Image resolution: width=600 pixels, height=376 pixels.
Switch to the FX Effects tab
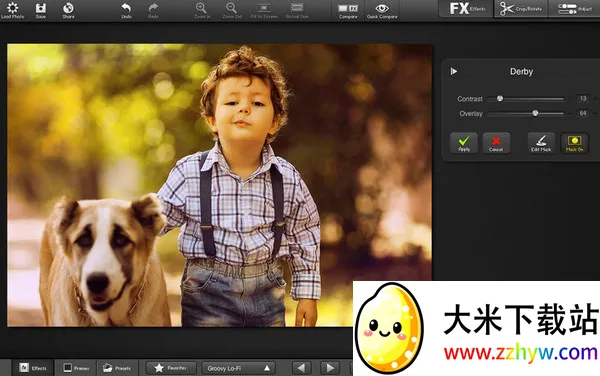tap(467, 8)
